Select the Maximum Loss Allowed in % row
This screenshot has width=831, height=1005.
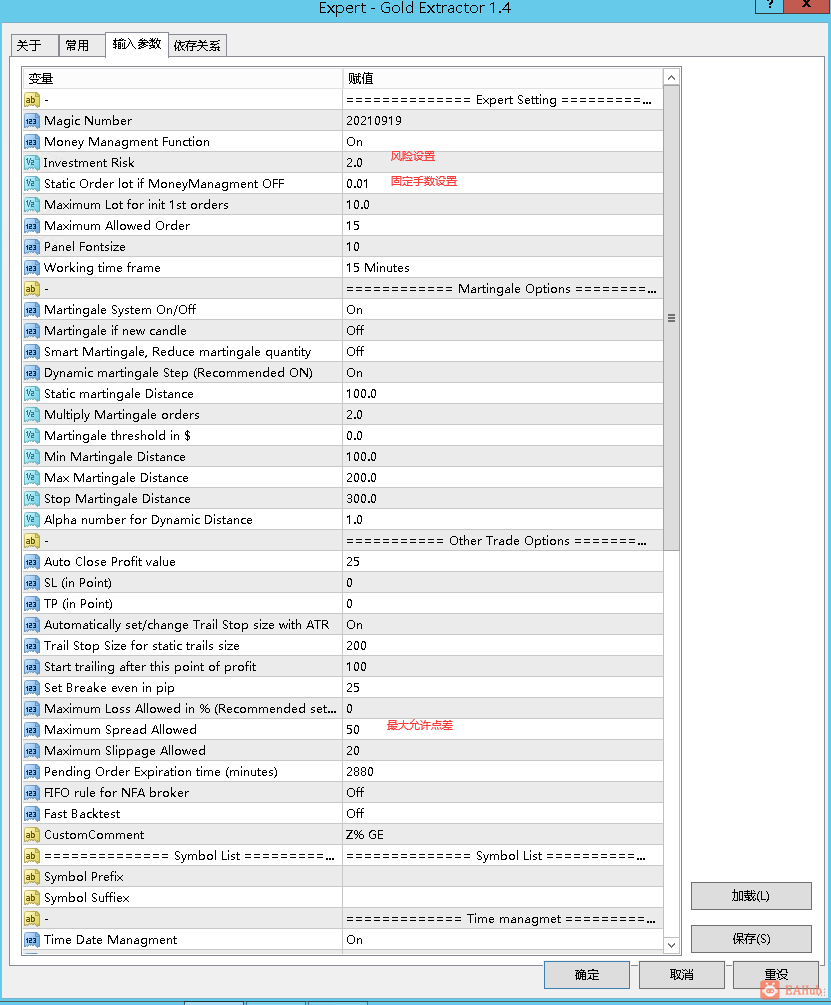click(343, 709)
